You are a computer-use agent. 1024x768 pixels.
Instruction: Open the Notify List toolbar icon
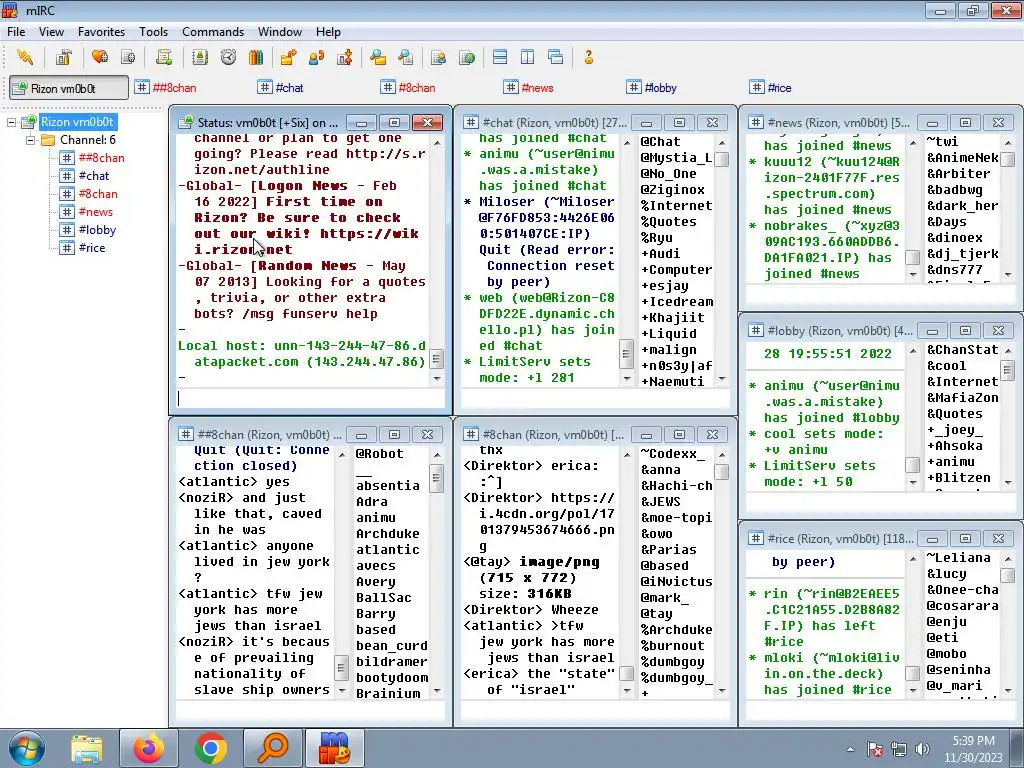(438, 57)
